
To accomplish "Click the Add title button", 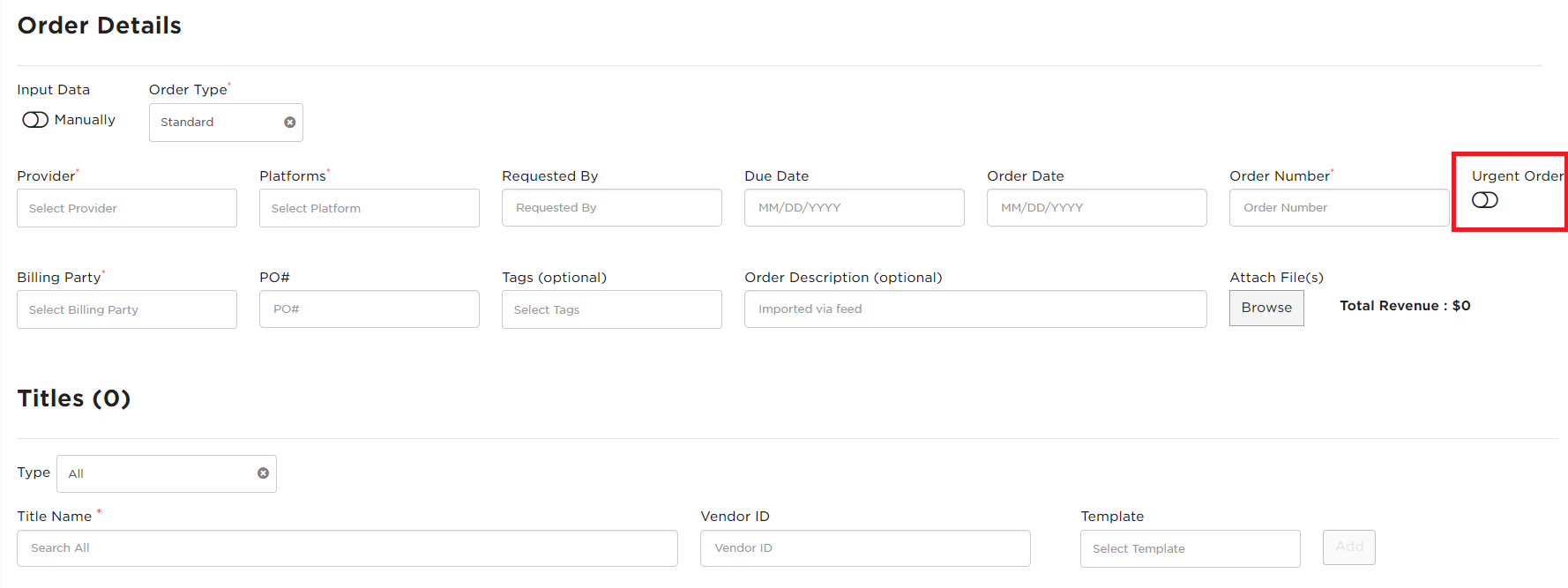I will click(x=1349, y=547).
